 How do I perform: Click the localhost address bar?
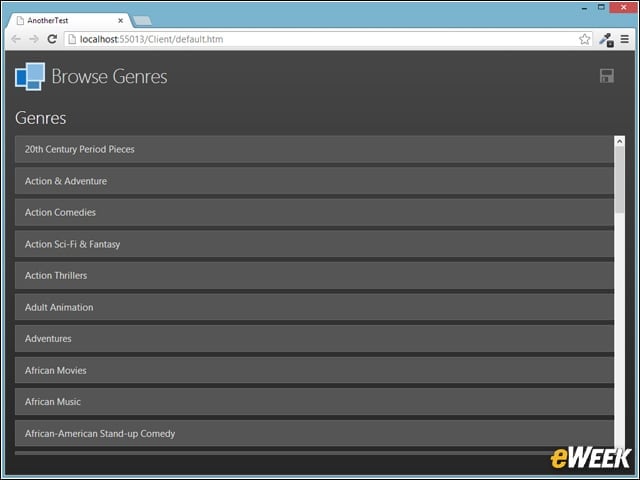point(322,39)
